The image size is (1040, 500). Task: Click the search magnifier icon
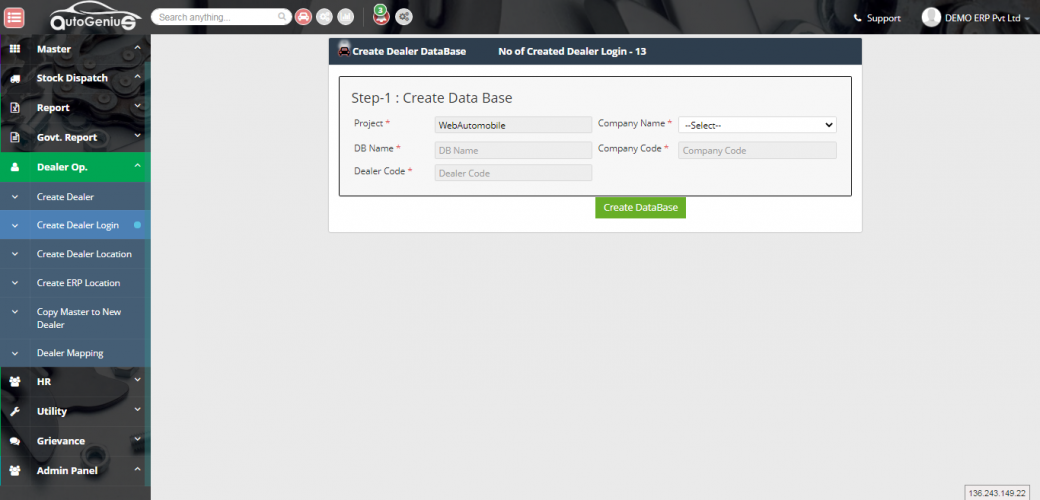(282, 17)
